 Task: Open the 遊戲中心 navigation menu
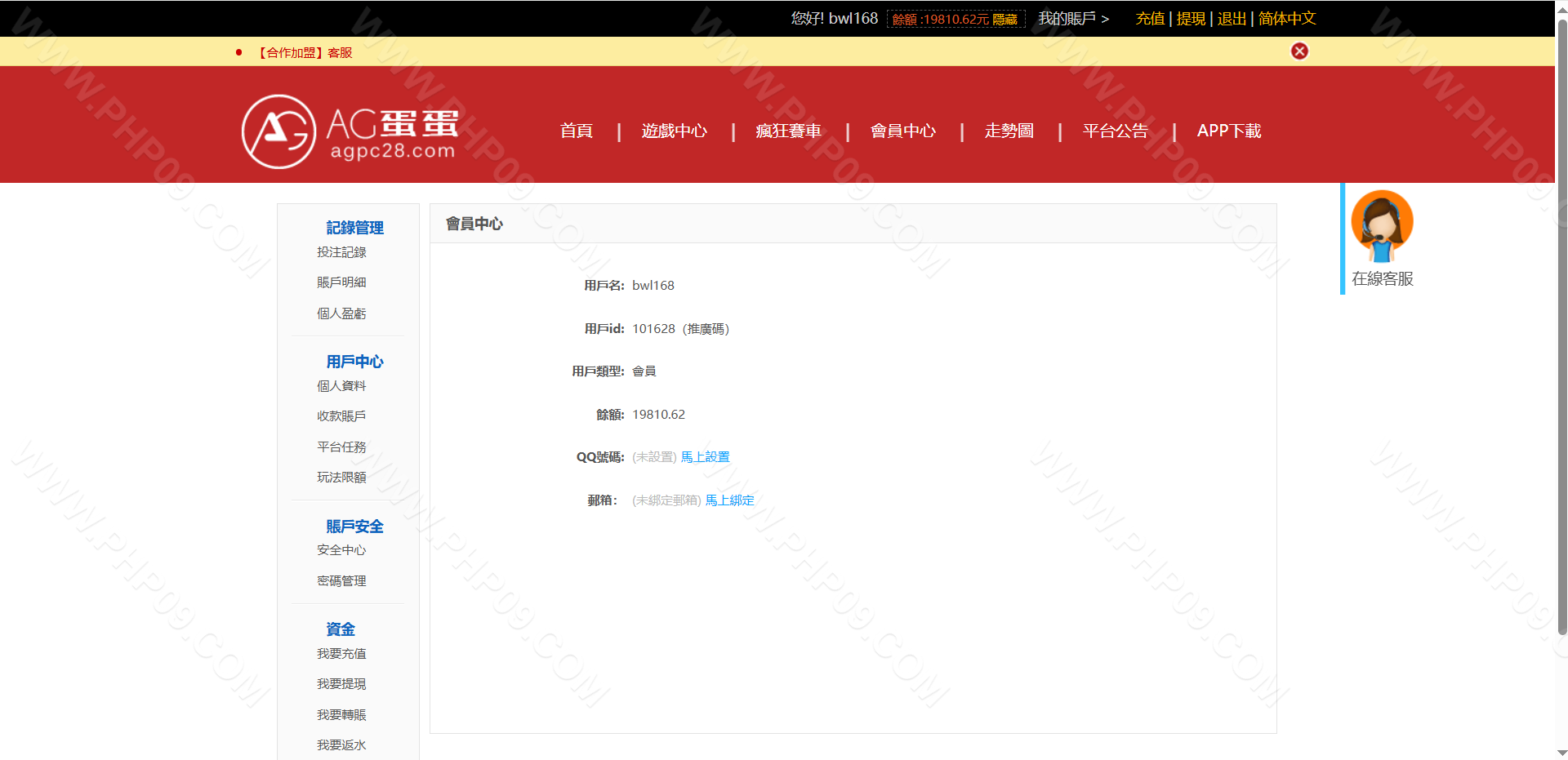coord(674,131)
